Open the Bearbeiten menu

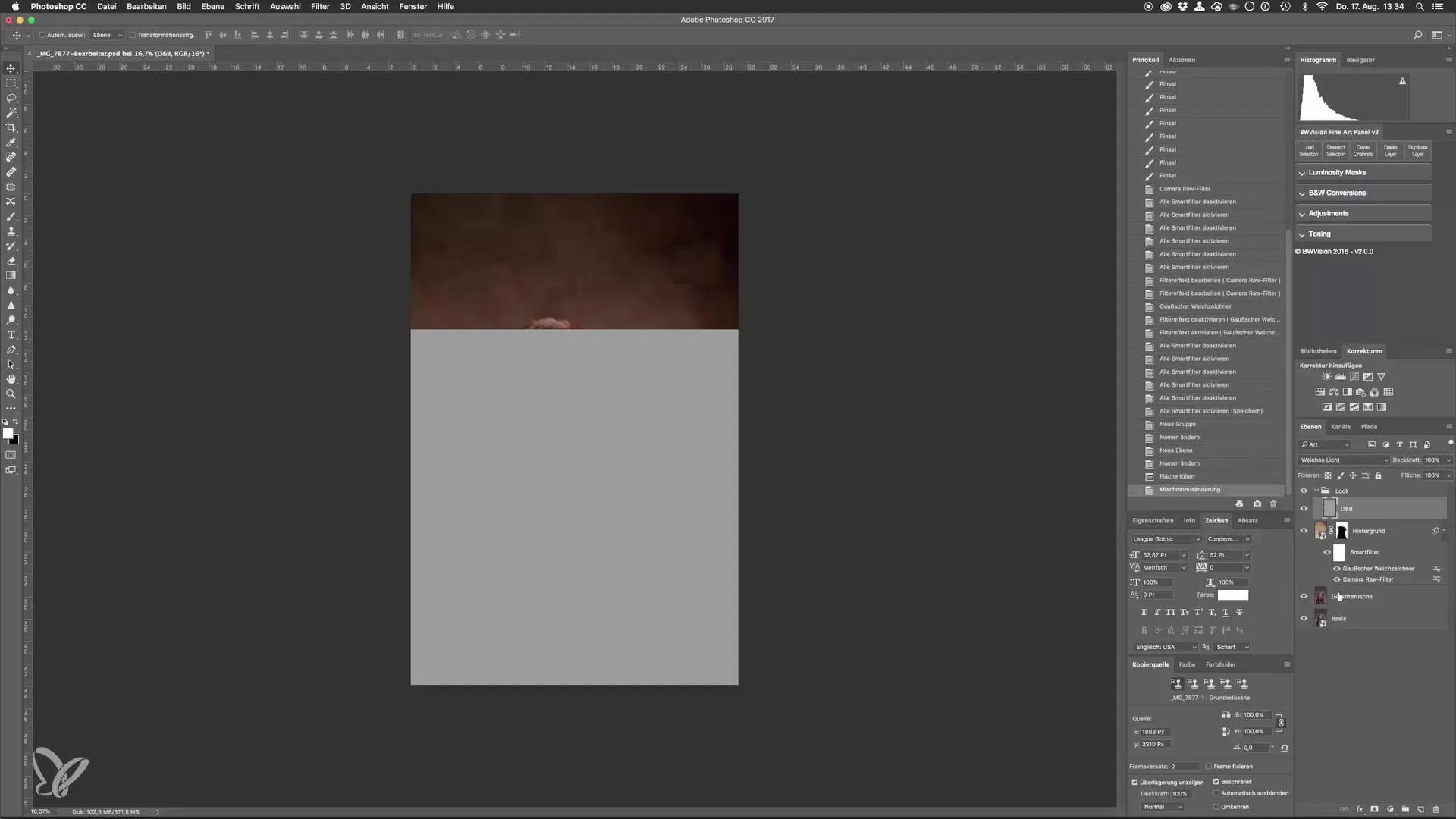click(146, 6)
